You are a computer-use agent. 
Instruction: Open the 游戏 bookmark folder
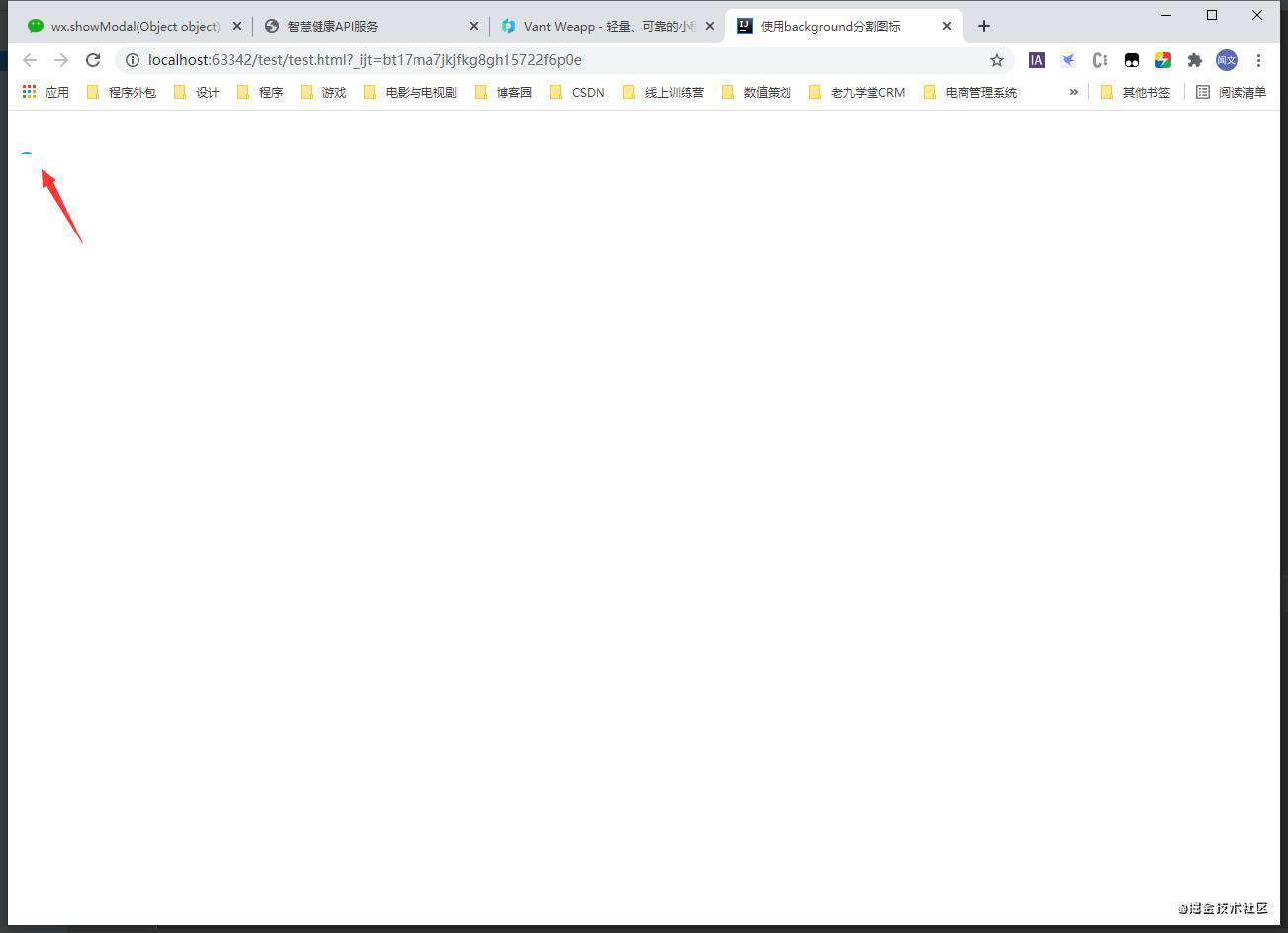pos(323,92)
